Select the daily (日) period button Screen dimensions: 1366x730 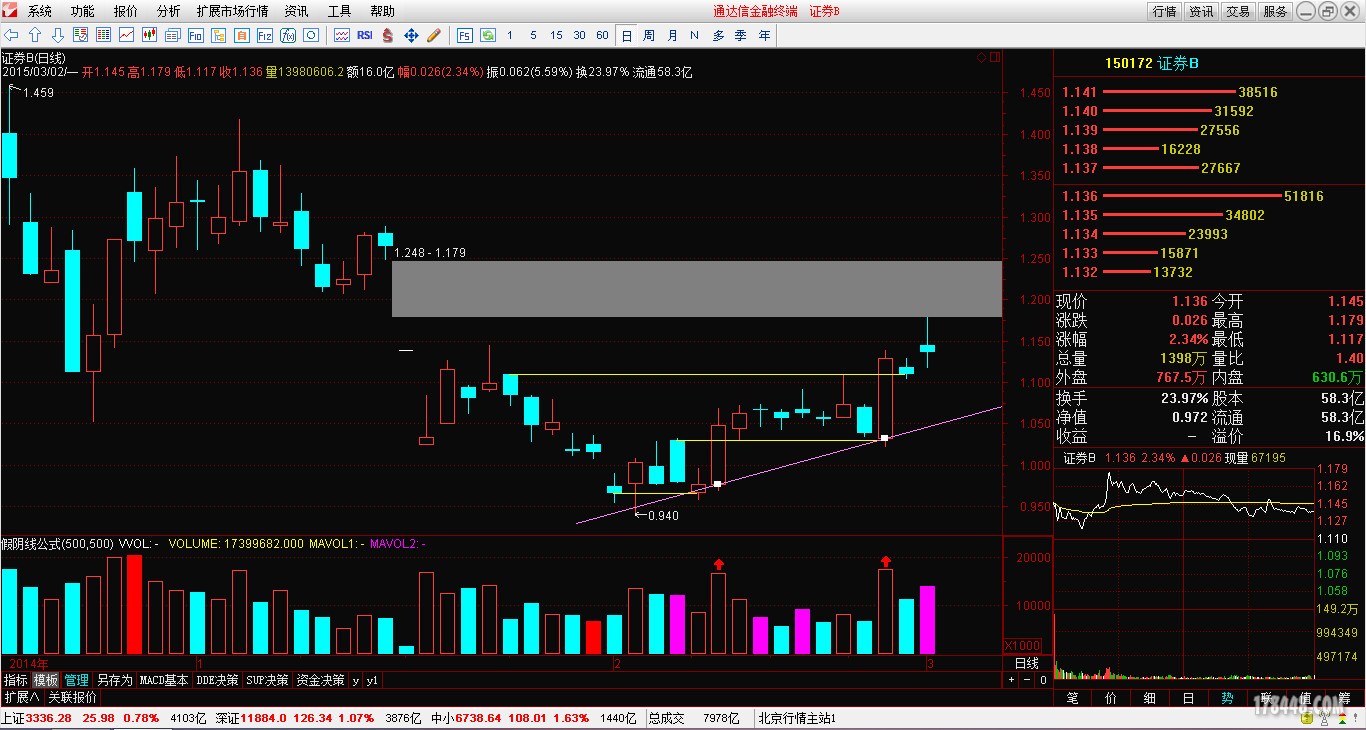627,35
